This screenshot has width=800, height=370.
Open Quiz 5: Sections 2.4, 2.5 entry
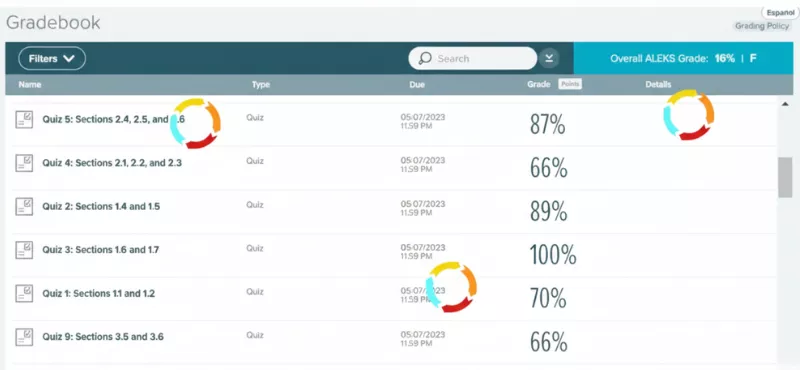(x=113, y=119)
